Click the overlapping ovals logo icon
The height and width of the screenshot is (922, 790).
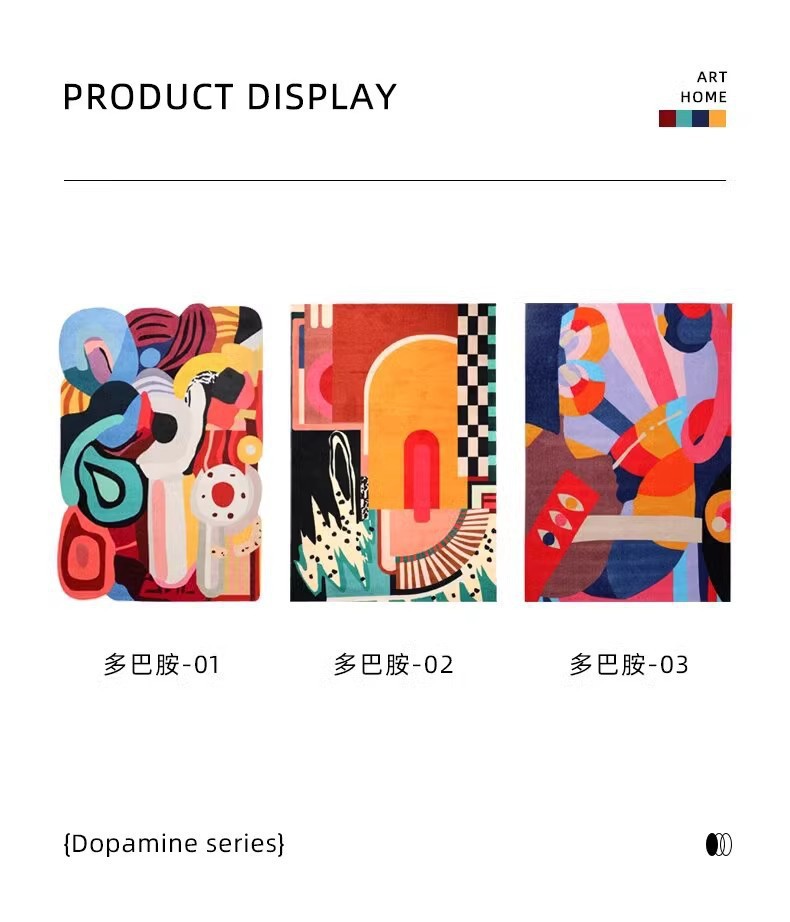[718, 844]
